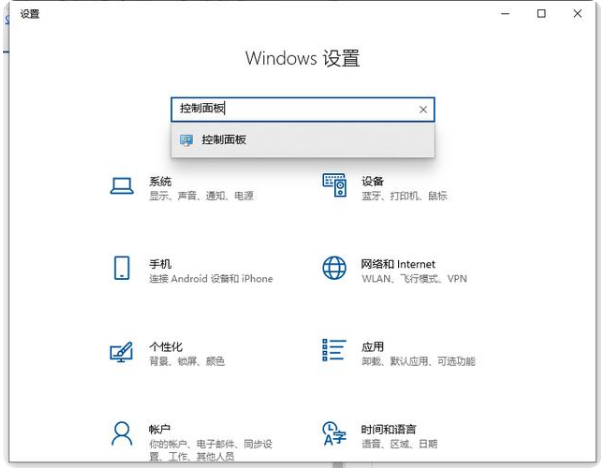
Task: Click the 帐户 description about 电子邮件 and 同步设置
Action: pyautogui.click(x=211, y=450)
